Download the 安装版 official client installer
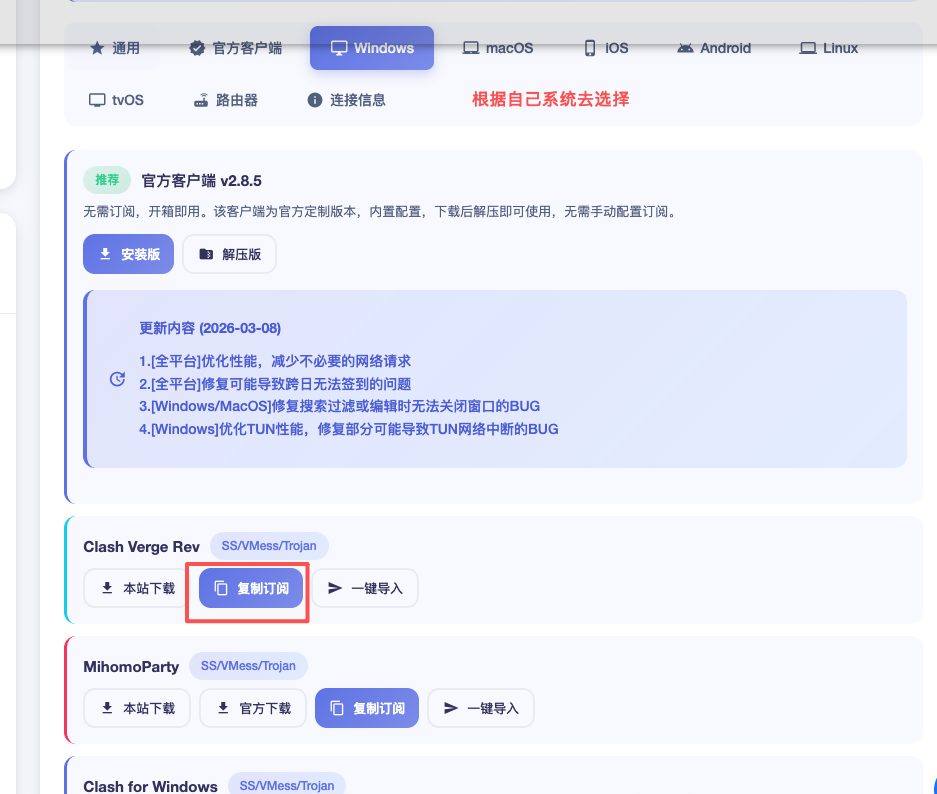The width and height of the screenshot is (937, 794). (x=128, y=254)
